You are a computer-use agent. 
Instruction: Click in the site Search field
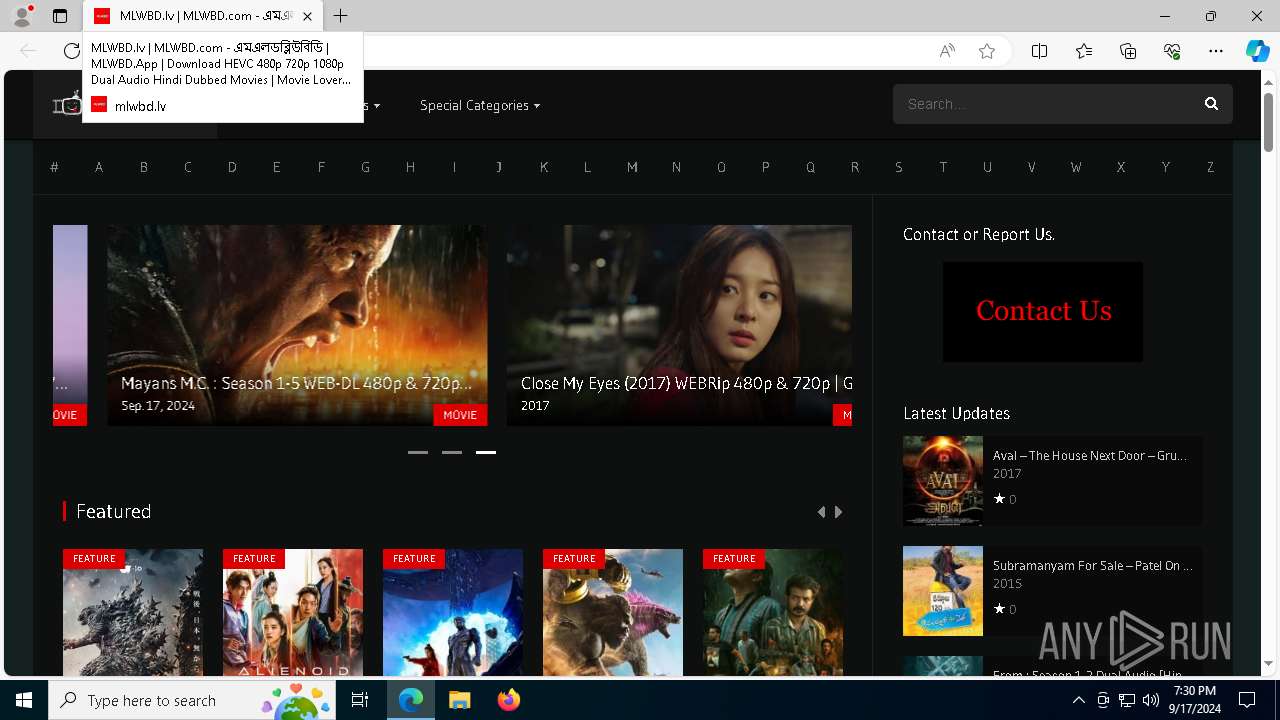point(1045,104)
